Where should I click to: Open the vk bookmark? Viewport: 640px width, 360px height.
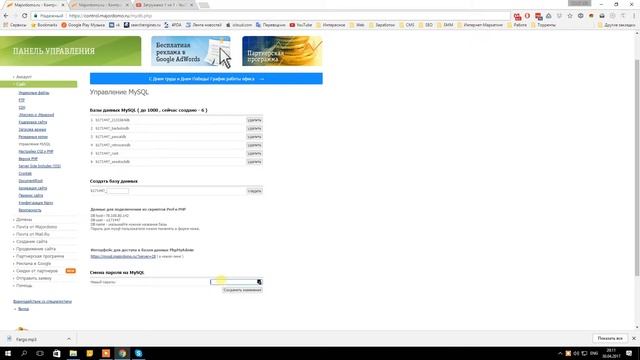114,25
